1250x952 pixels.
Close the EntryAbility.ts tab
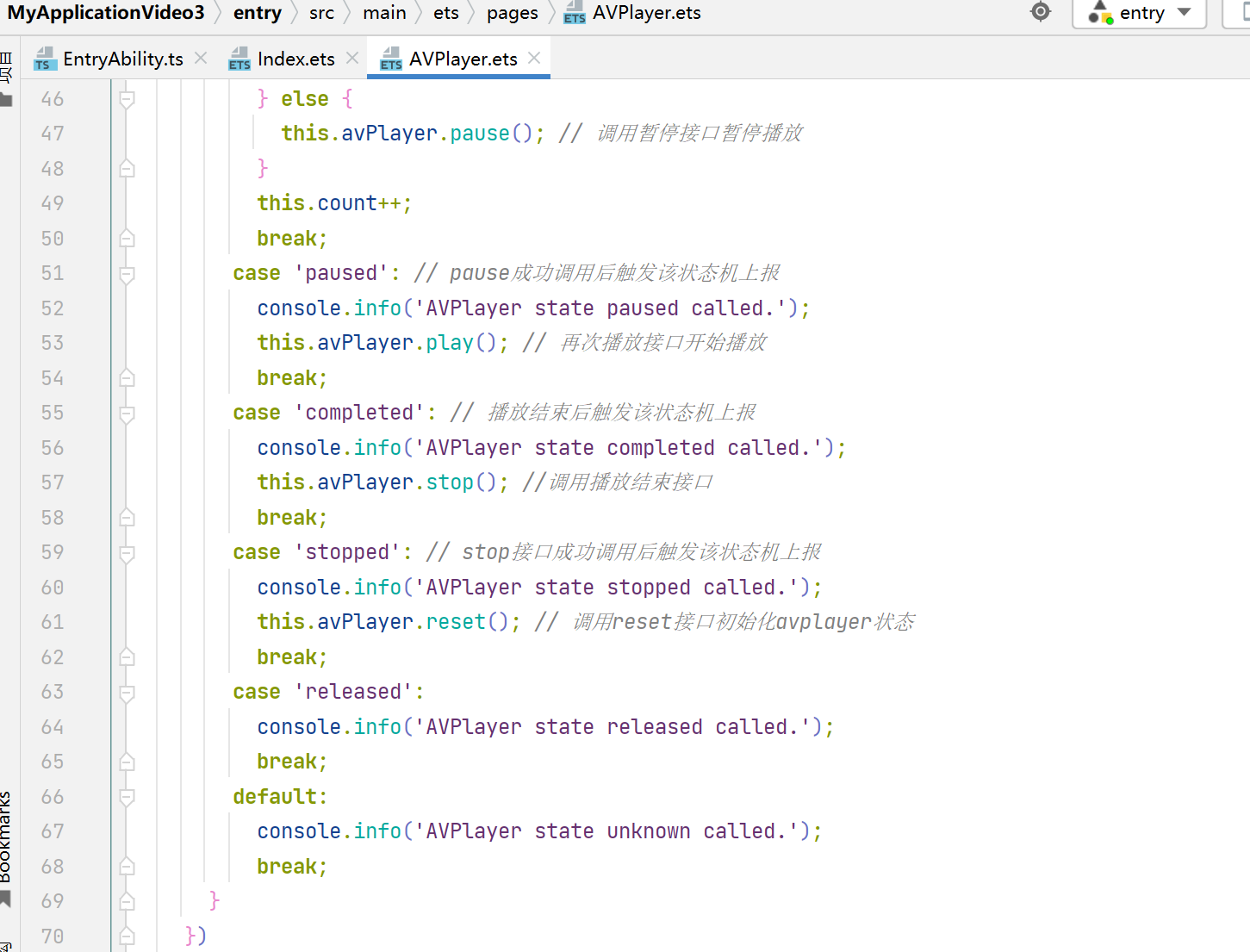[201, 58]
